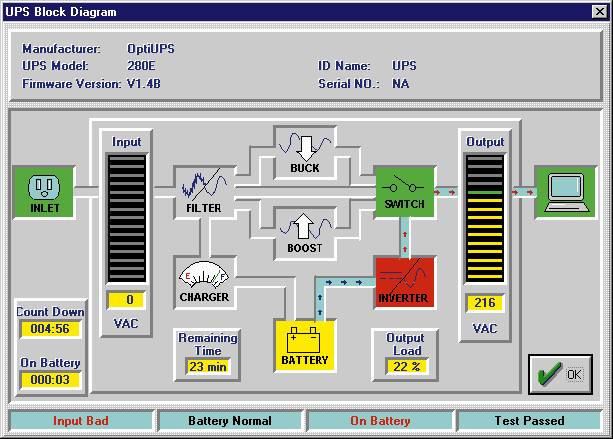
Task: Click the Test Passed status panel
Action: pyautogui.click(x=529, y=421)
